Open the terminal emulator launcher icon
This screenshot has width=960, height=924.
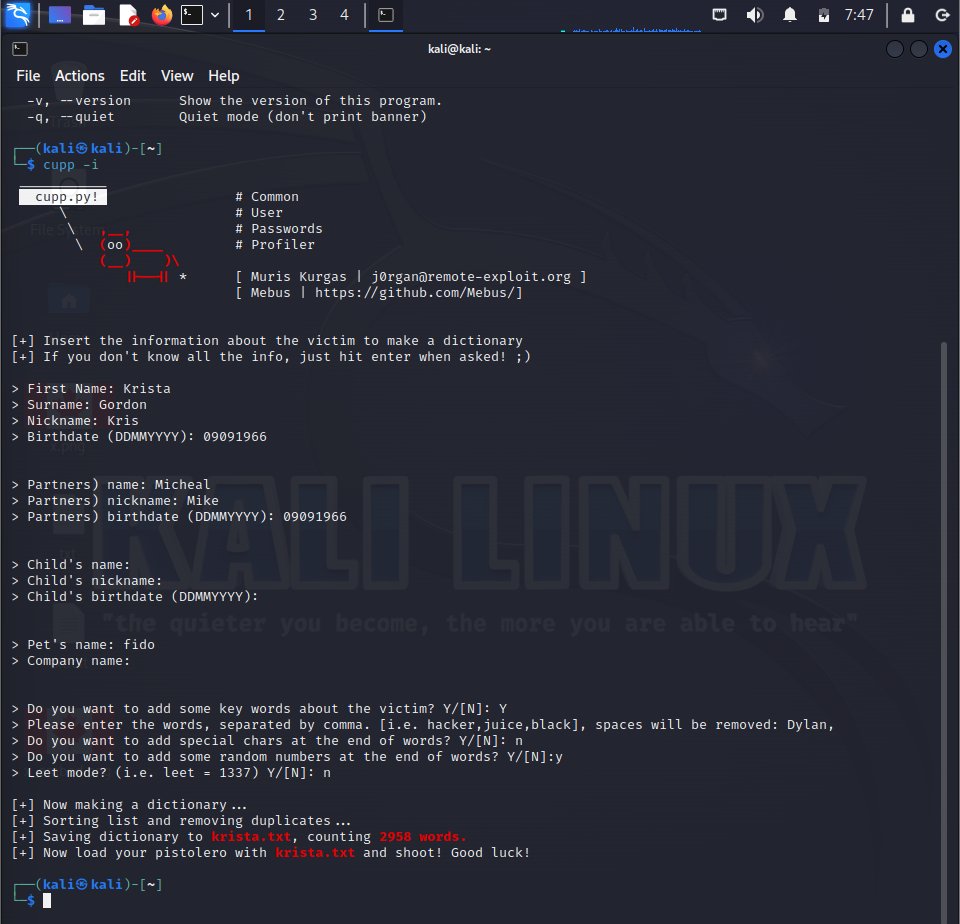192,15
